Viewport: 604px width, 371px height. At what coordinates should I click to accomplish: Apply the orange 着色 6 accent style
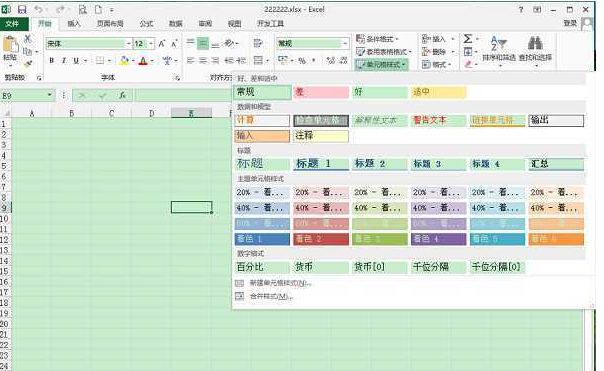coord(556,239)
